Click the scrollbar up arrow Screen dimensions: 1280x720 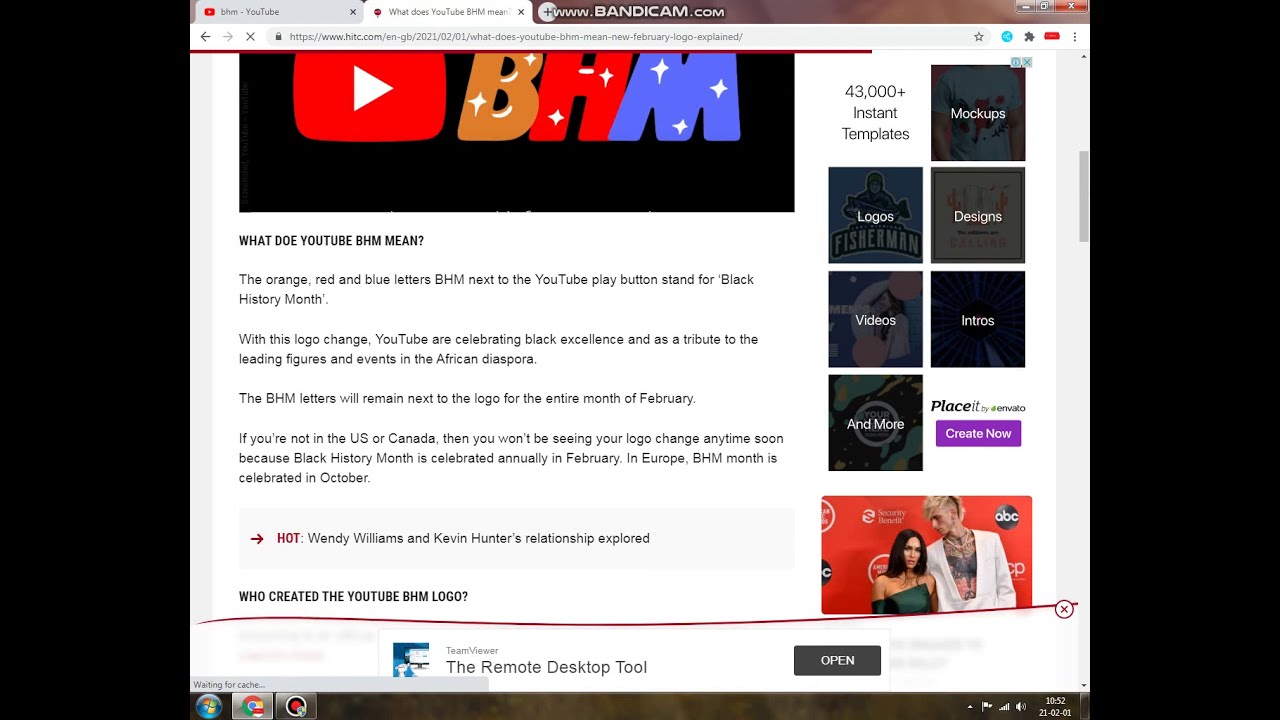click(x=1084, y=57)
